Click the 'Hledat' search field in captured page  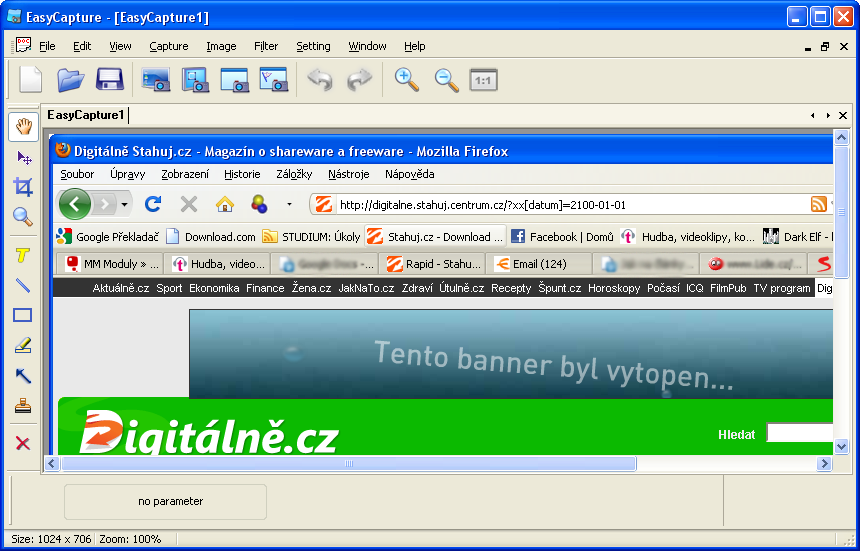tap(800, 433)
